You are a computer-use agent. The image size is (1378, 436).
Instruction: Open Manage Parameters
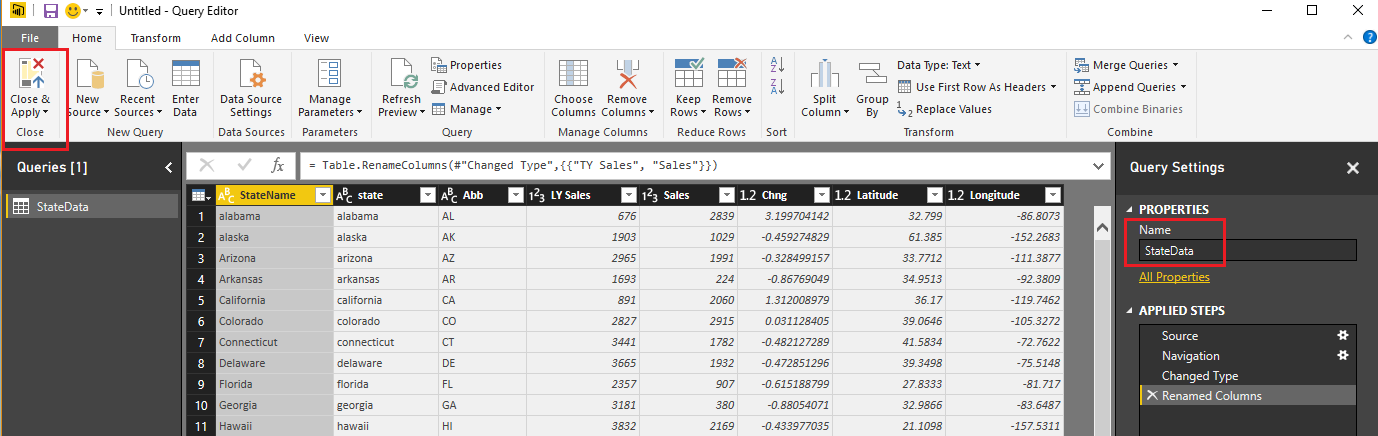coord(330,88)
